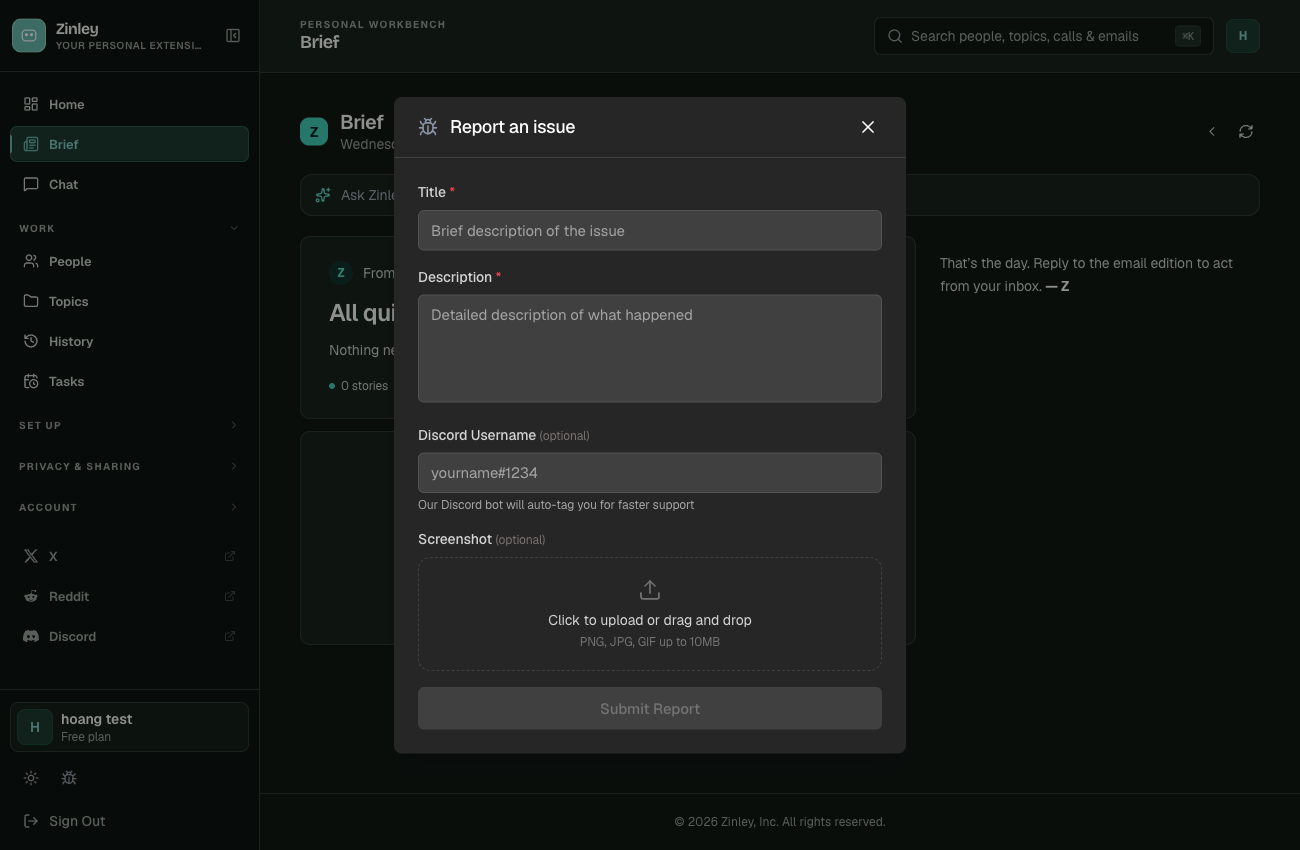Click the Submit Report button
The image size is (1300, 850).
pyautogui.click(x=650, y=708)
